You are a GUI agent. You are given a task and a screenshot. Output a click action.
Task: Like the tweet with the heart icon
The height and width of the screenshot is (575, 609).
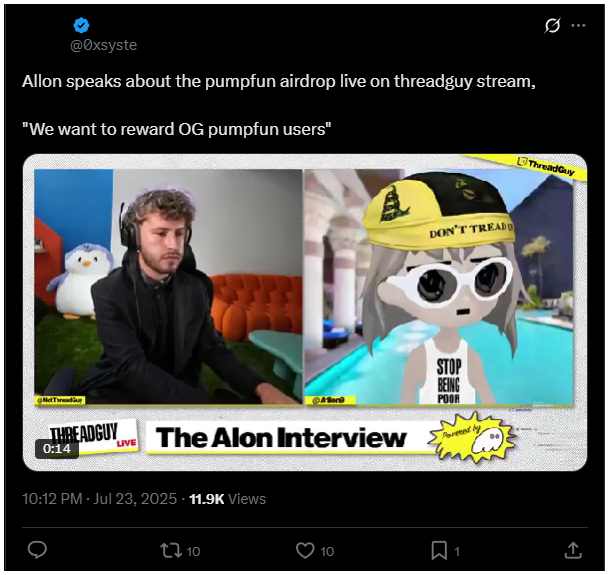coord(305,551)
